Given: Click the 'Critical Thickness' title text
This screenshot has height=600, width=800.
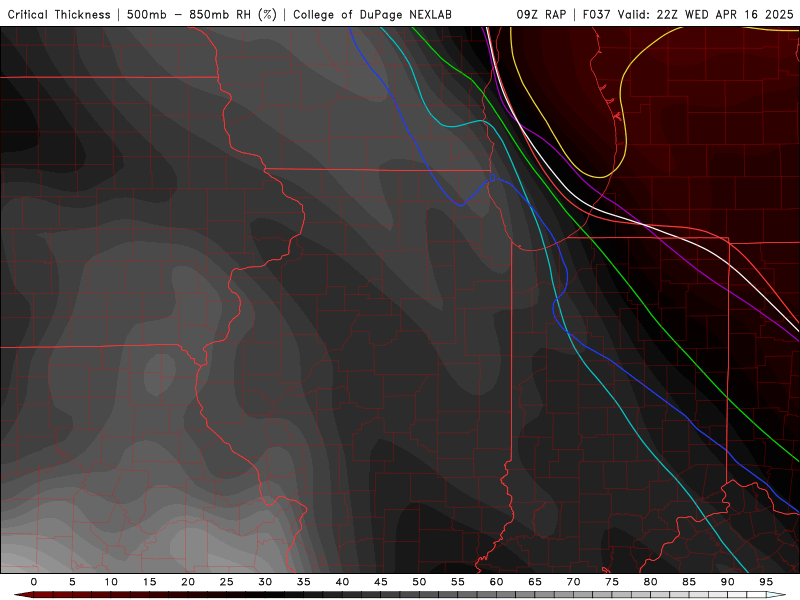Looking at the screenshot, I should coord(59,15).
